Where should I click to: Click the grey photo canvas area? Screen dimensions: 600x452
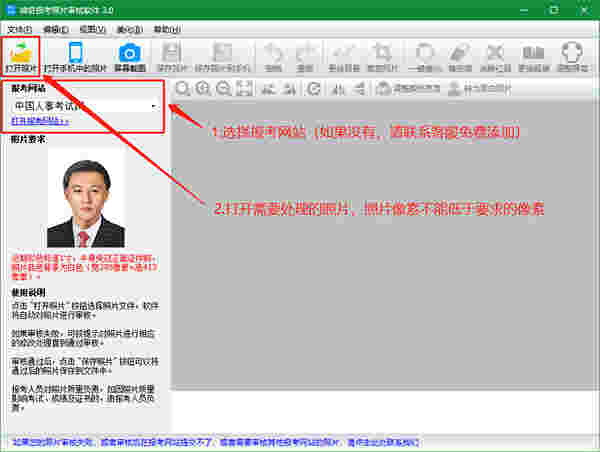384,245
